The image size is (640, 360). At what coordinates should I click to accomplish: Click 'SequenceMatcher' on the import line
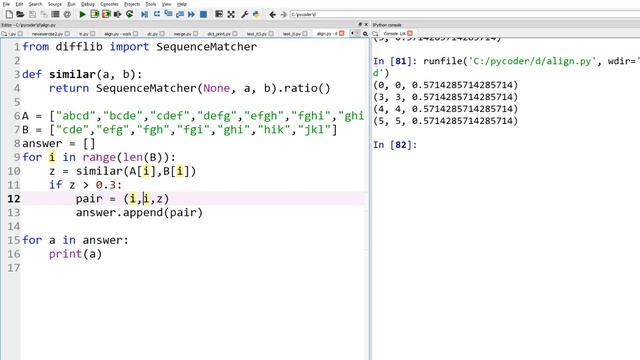[x=207, y=47]
